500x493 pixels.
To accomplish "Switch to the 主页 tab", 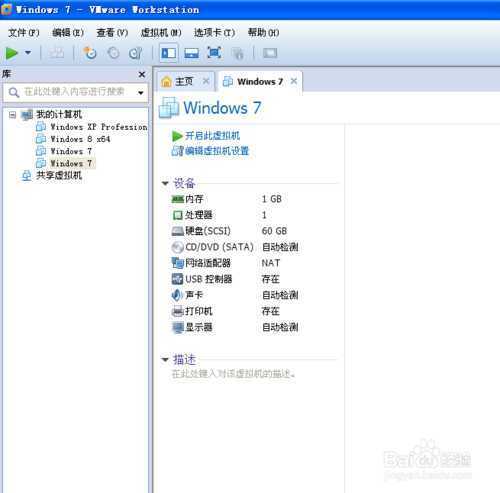I will pos(184,81).
